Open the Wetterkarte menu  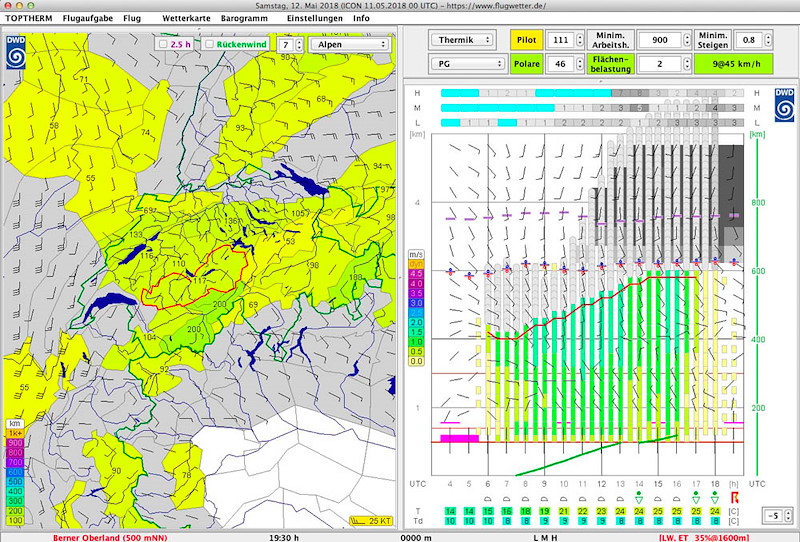[186, 18]
